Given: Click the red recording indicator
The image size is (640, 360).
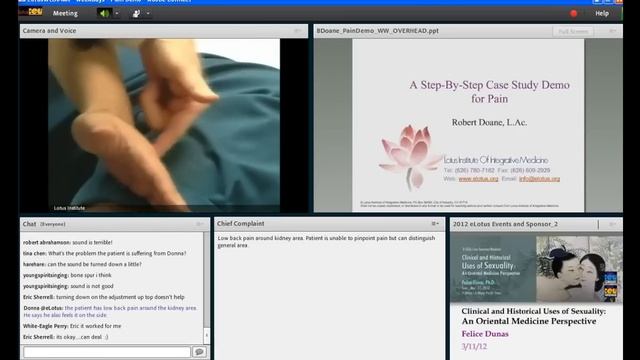Looking at the screenshot, I should pyautogui.click(x=573, y=13).
